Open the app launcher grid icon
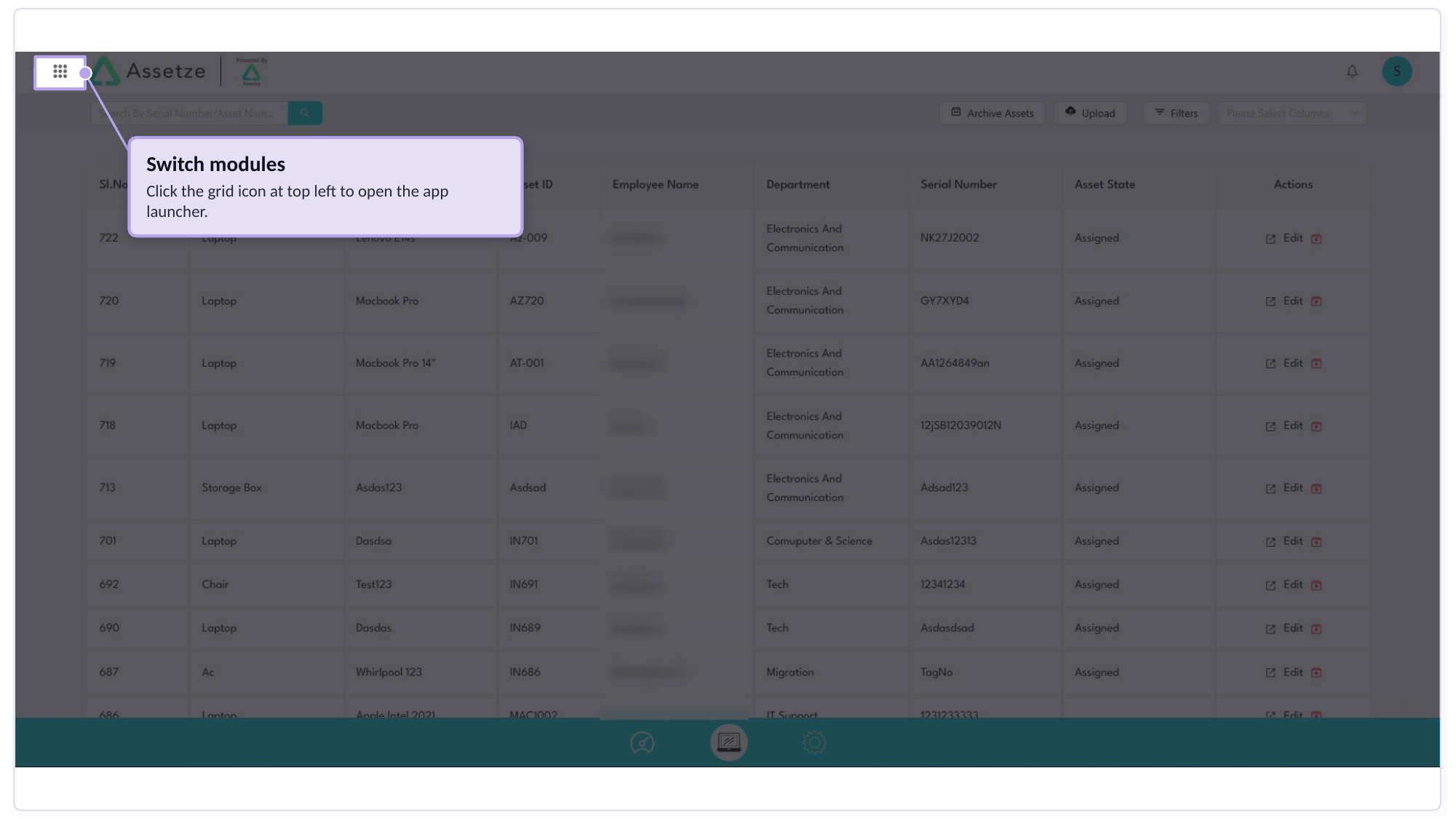 [x=60, y=71]
